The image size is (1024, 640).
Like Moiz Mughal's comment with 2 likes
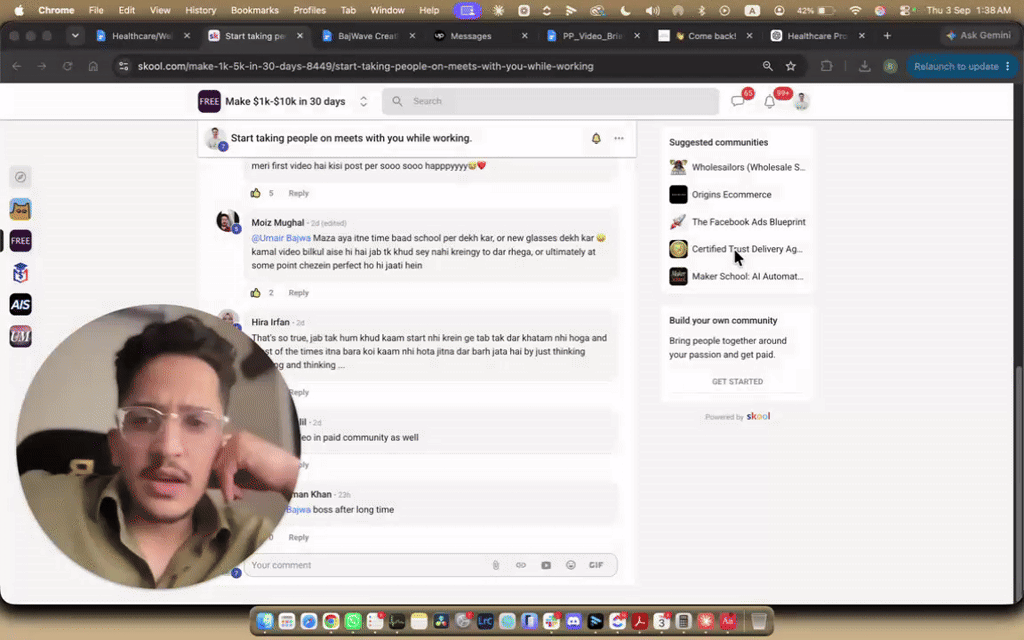click(255, 293)
